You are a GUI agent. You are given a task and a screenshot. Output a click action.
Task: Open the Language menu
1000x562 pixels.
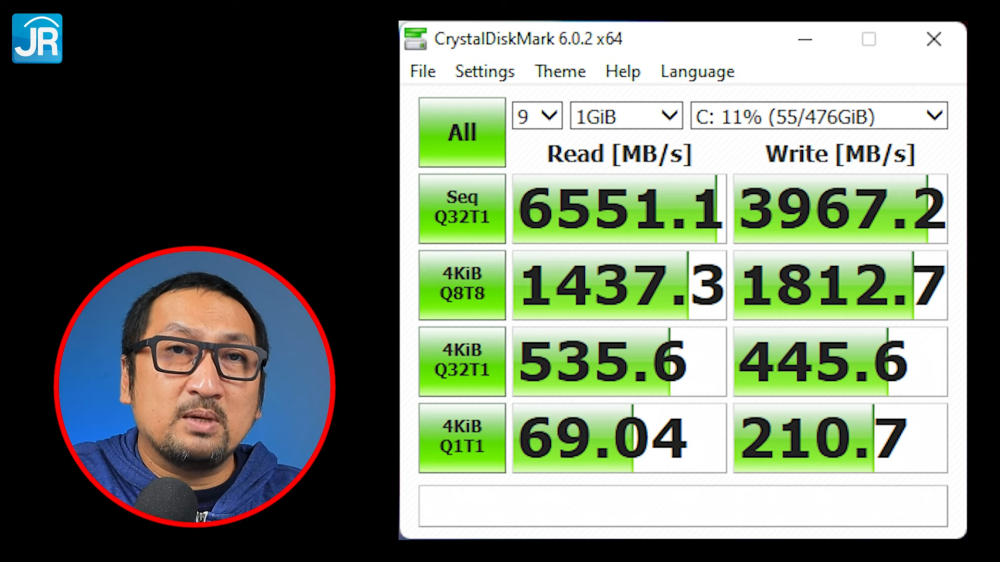click(x=697, y=72)
